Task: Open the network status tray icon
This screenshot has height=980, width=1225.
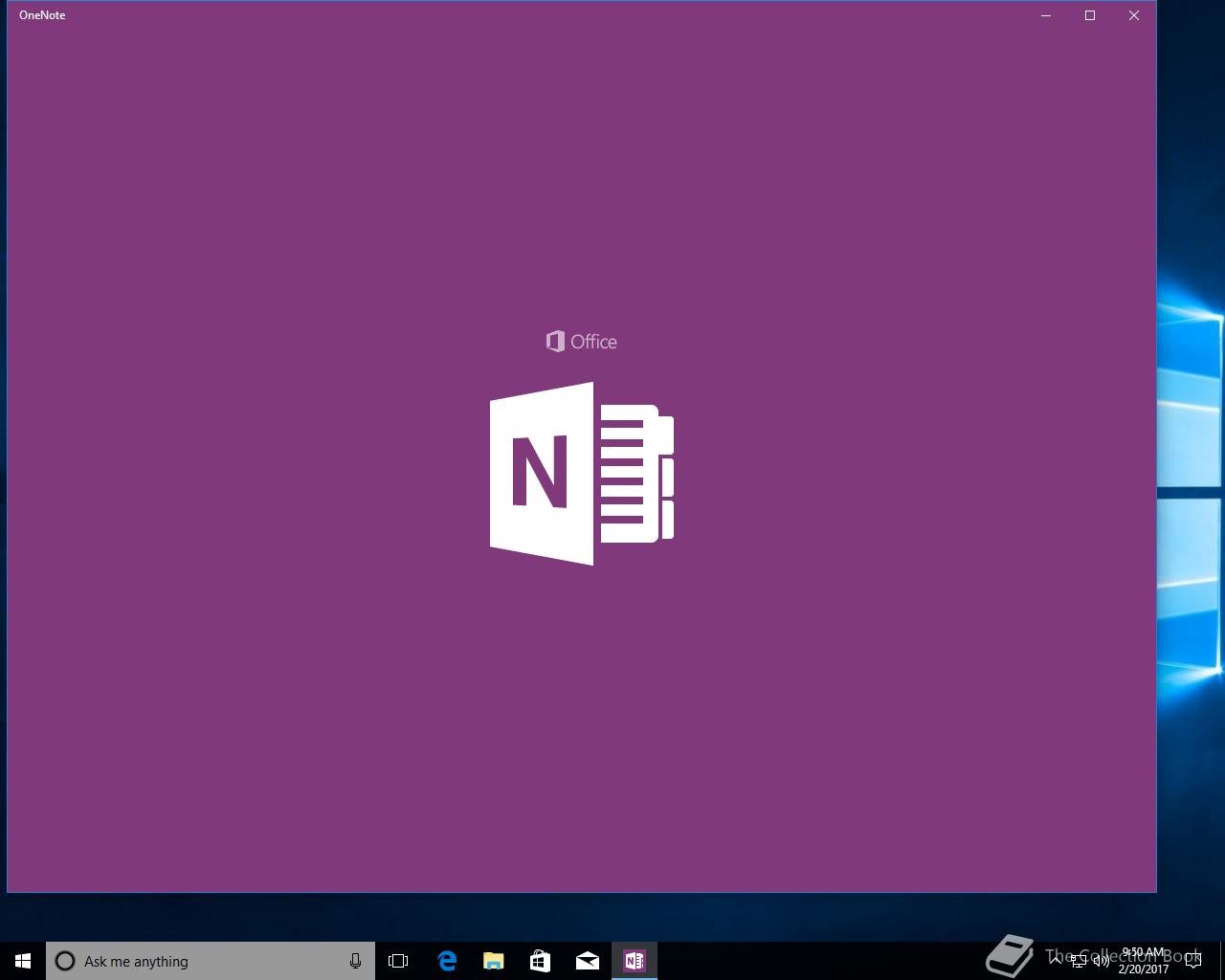Action: point(1079,961)
